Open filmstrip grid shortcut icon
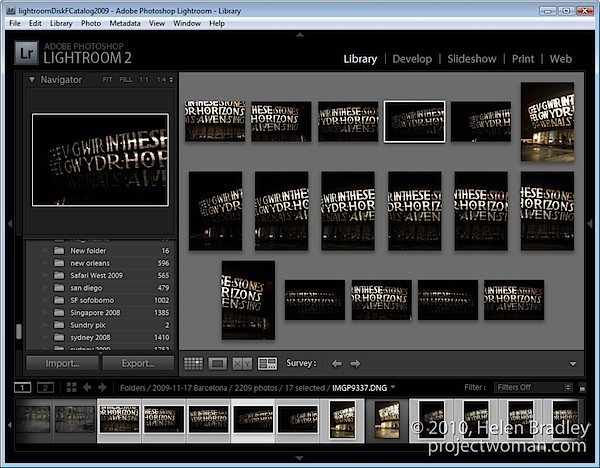 [71, 388]
